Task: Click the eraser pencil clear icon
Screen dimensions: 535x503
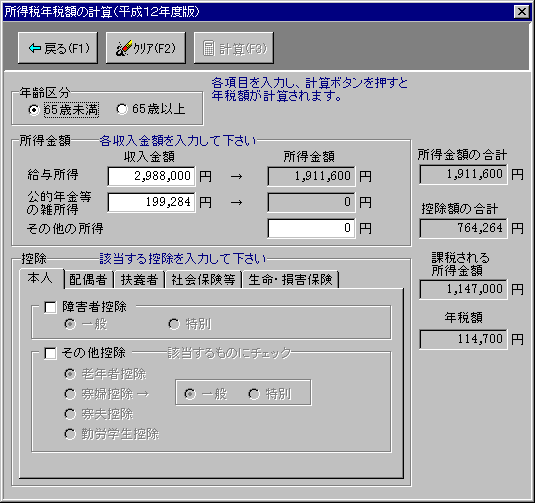Action: [x=124, y=48]
